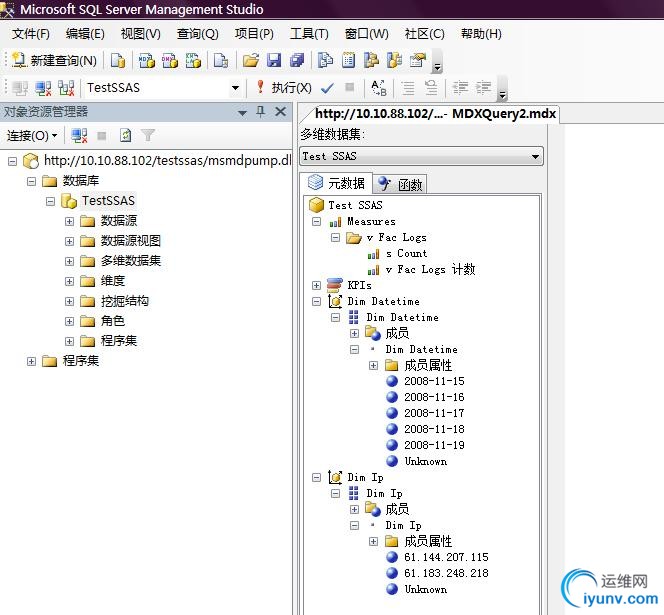Viewport: 664px width, 615px height.
Task: Select the 61.144.207.115 member
Action: pos(446,557)
